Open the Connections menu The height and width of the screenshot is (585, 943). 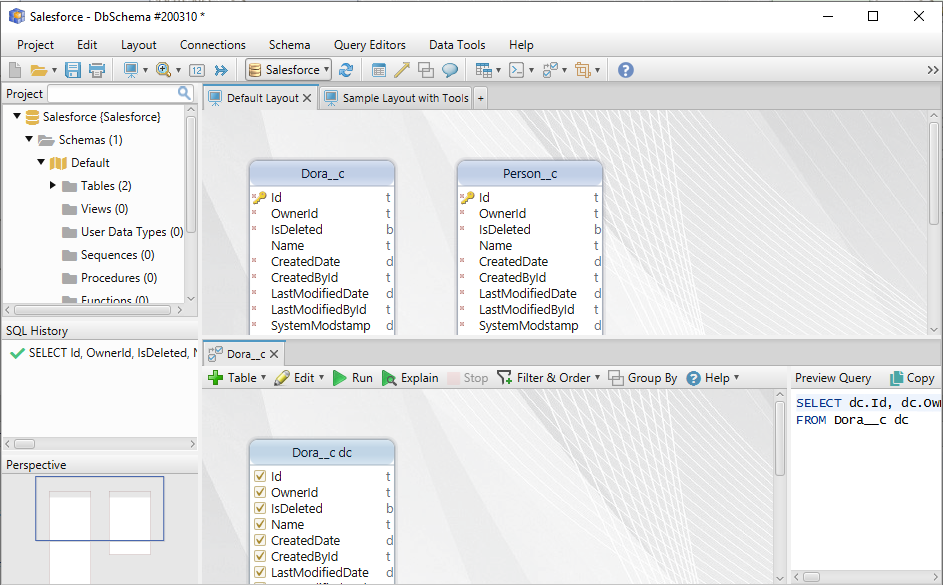212,45
